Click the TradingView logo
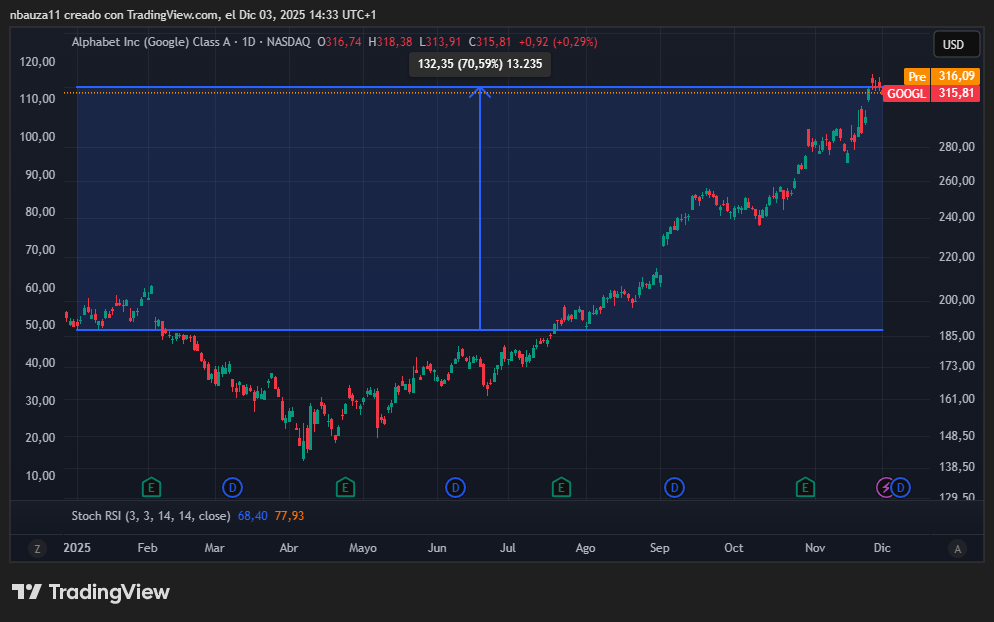The image size is (994, 622). pos(91,592)
